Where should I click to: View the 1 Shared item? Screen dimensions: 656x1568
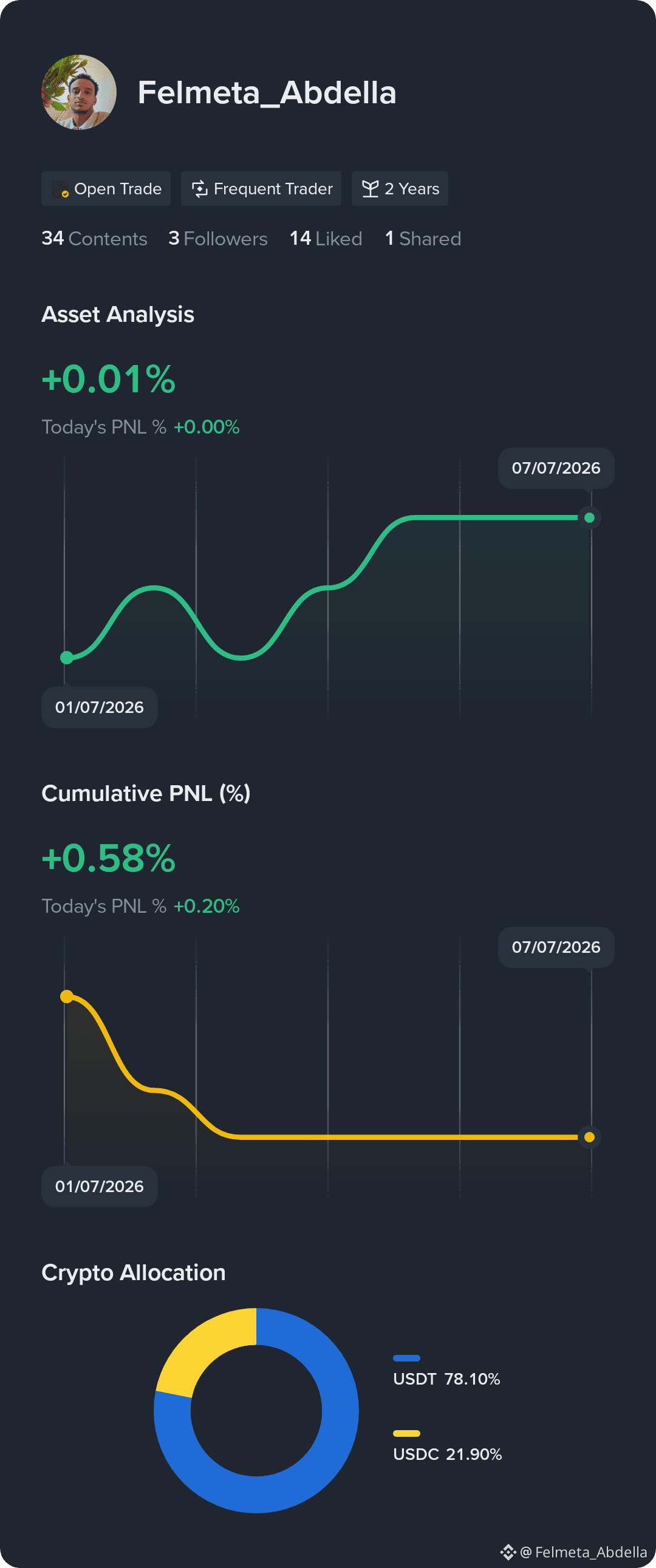tap(423, 239)
